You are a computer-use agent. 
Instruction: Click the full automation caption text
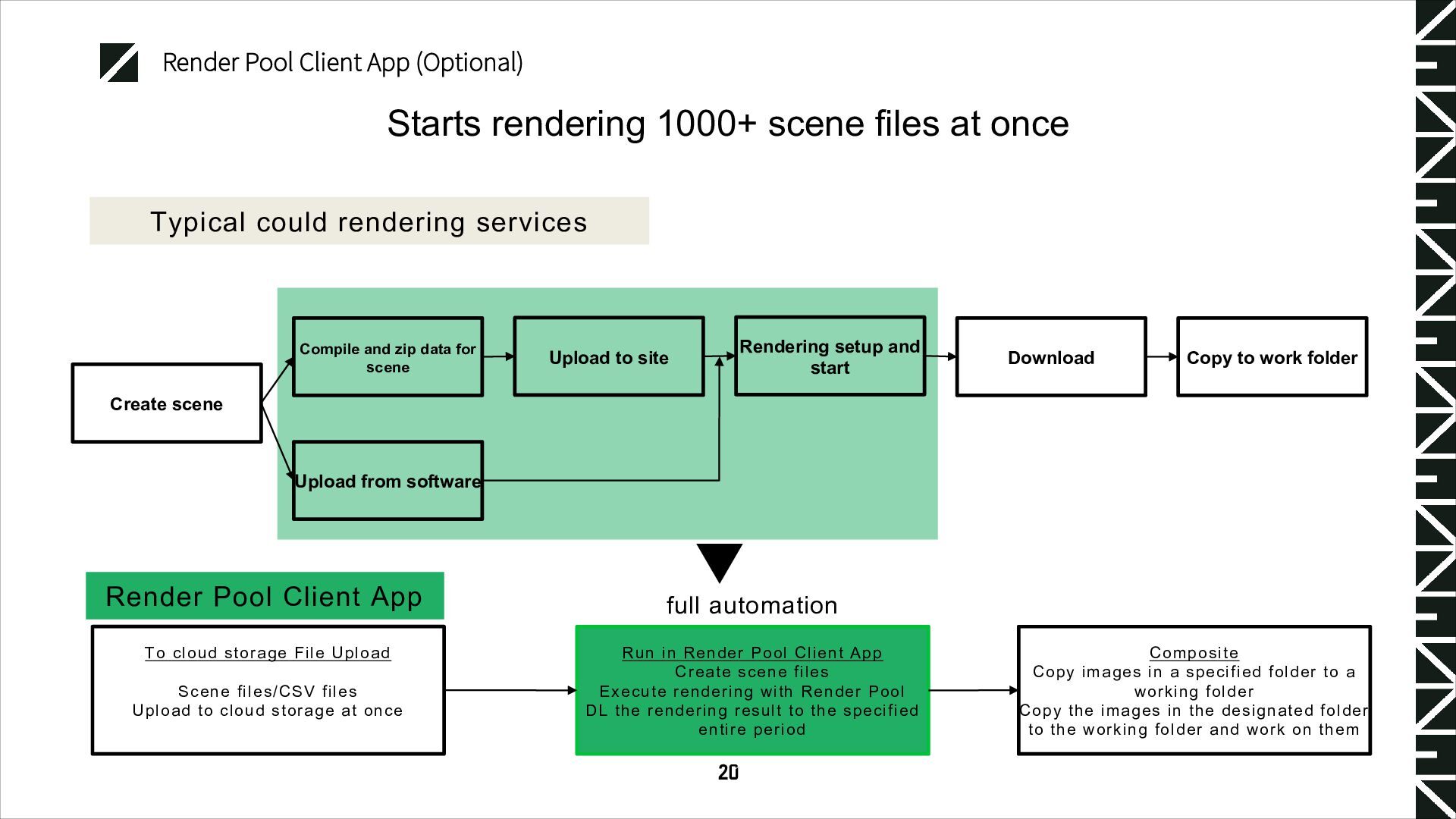(752, 605)
